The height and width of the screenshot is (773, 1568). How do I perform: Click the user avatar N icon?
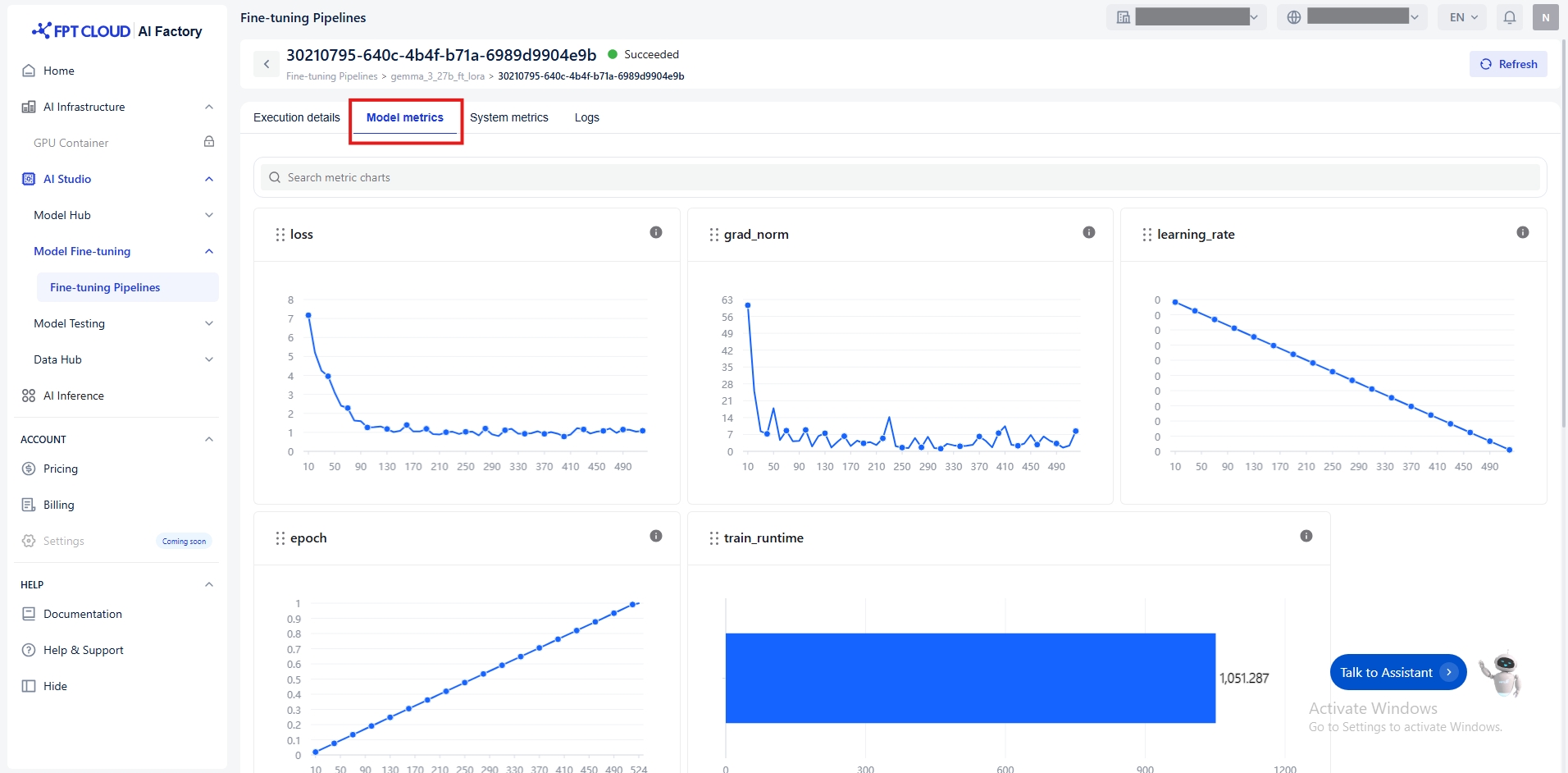click(1545, 17)
